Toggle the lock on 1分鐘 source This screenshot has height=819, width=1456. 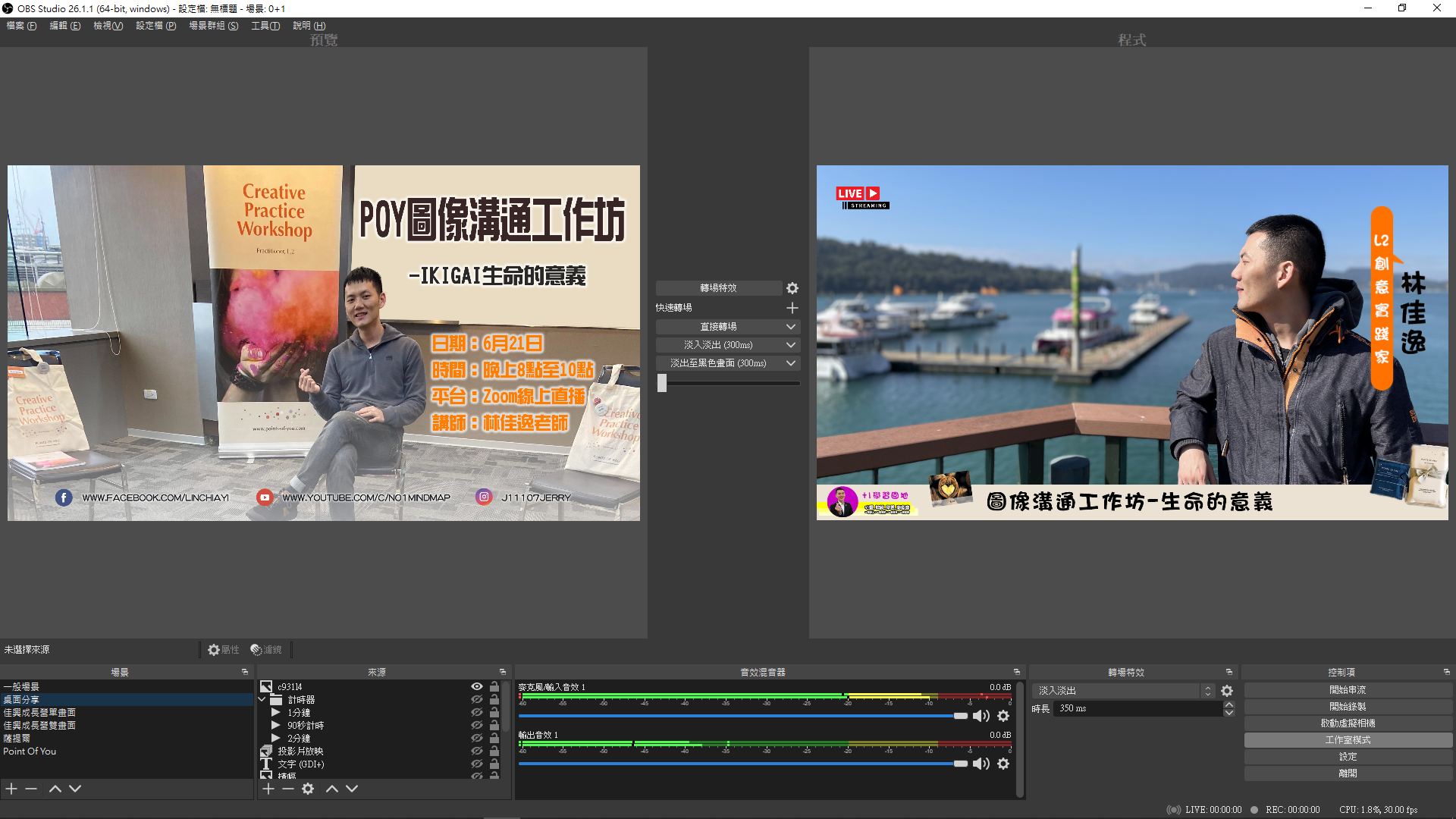click(494, 712)
